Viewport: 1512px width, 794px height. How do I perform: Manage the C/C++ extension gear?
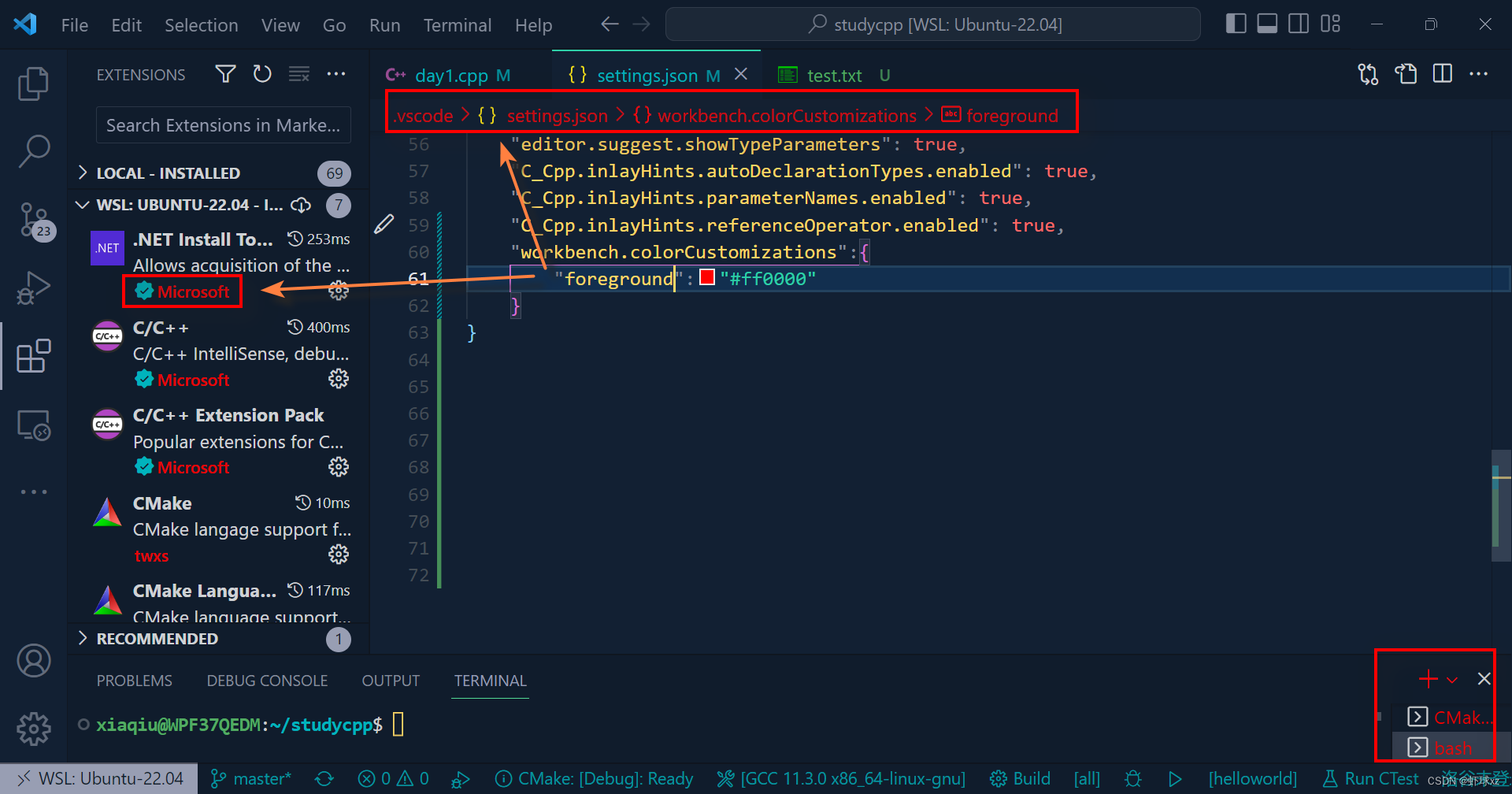pos(339,379)
